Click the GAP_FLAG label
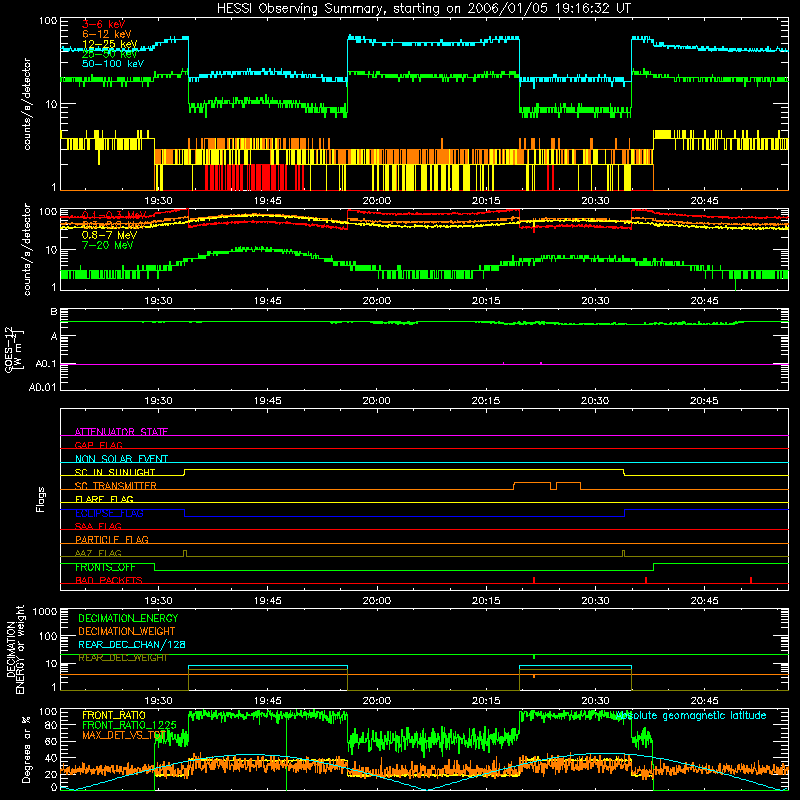 (98, 445)
